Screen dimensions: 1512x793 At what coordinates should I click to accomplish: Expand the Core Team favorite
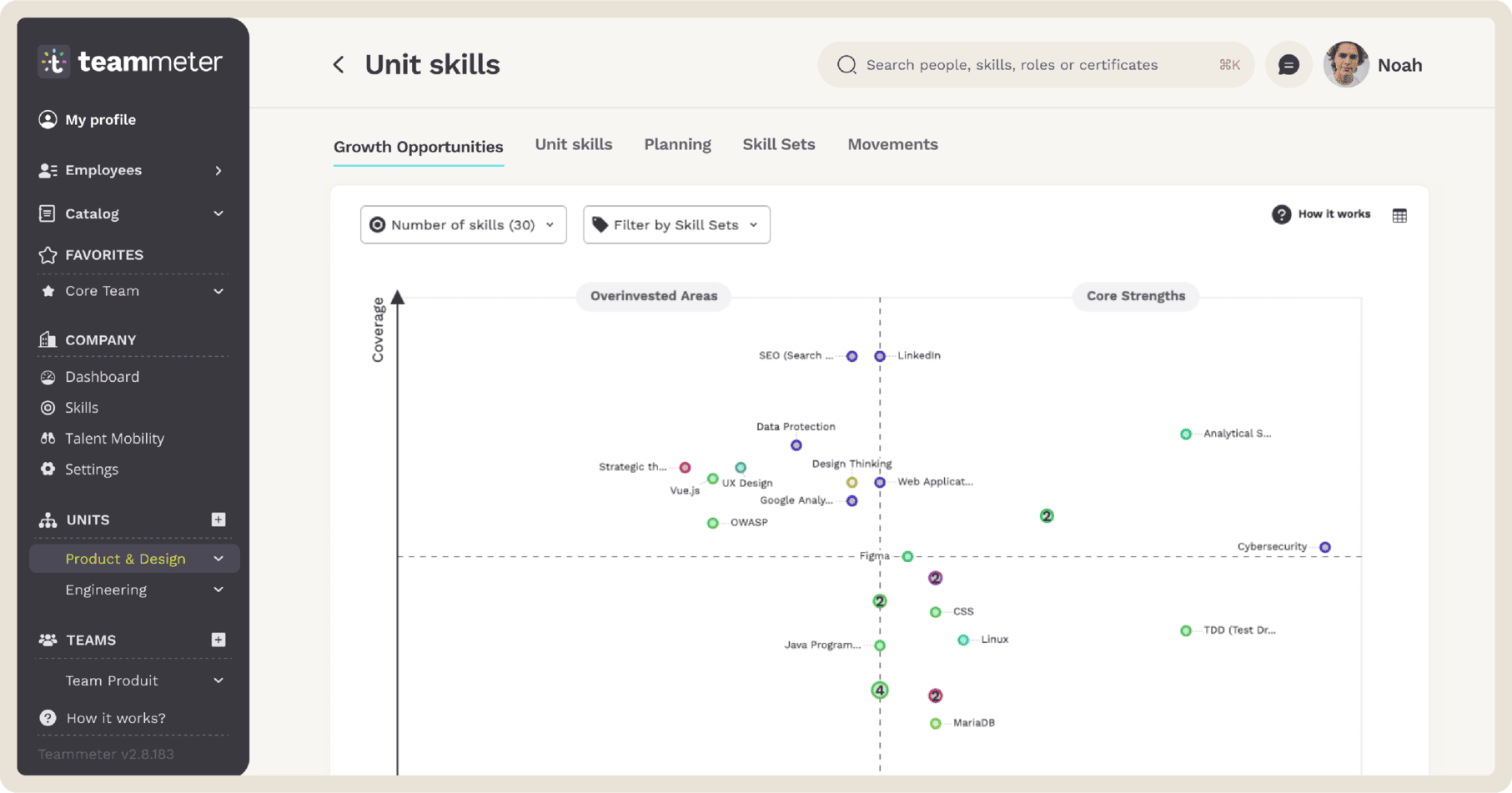(x=131, y=291)
